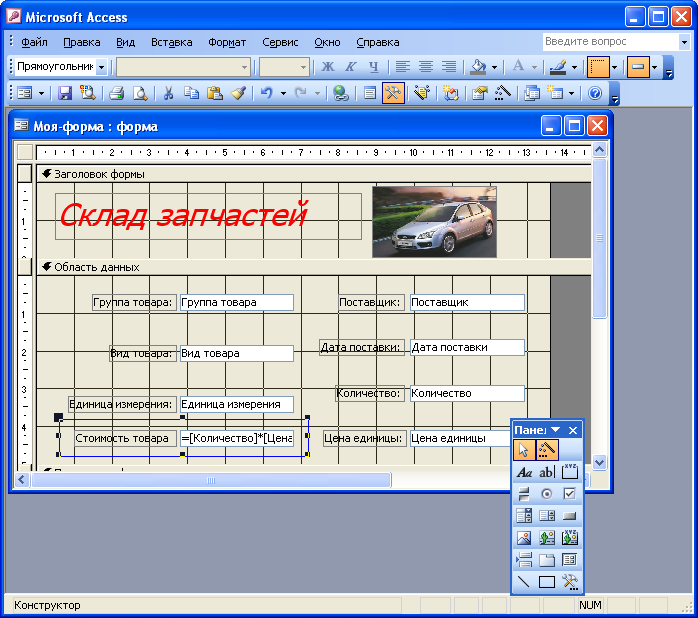The width and height of the screenshot is (698, 618).
Task: Click the car image thumbnail in header
Action: [x=434, y=222]
